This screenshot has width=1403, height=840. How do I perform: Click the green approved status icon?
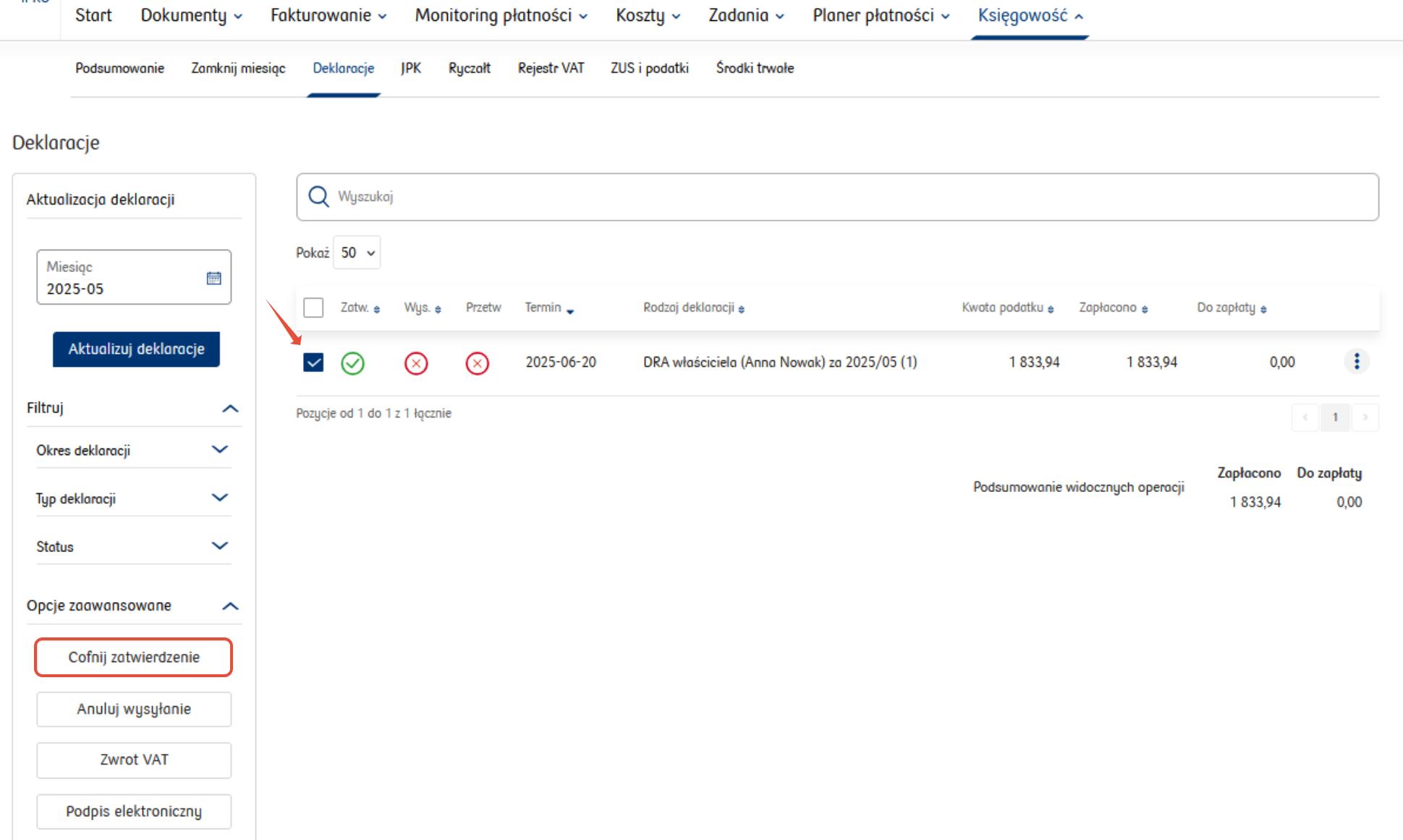point(353,362)
